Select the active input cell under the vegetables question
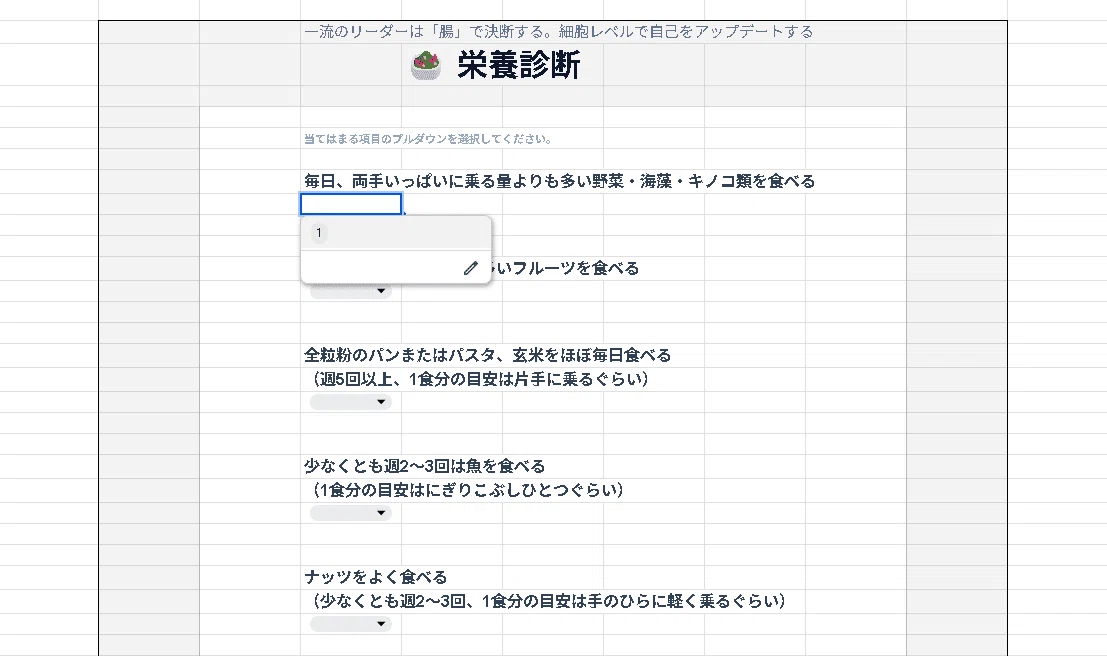Viewport: 1107px width, 656px height. tap(351, 204)
